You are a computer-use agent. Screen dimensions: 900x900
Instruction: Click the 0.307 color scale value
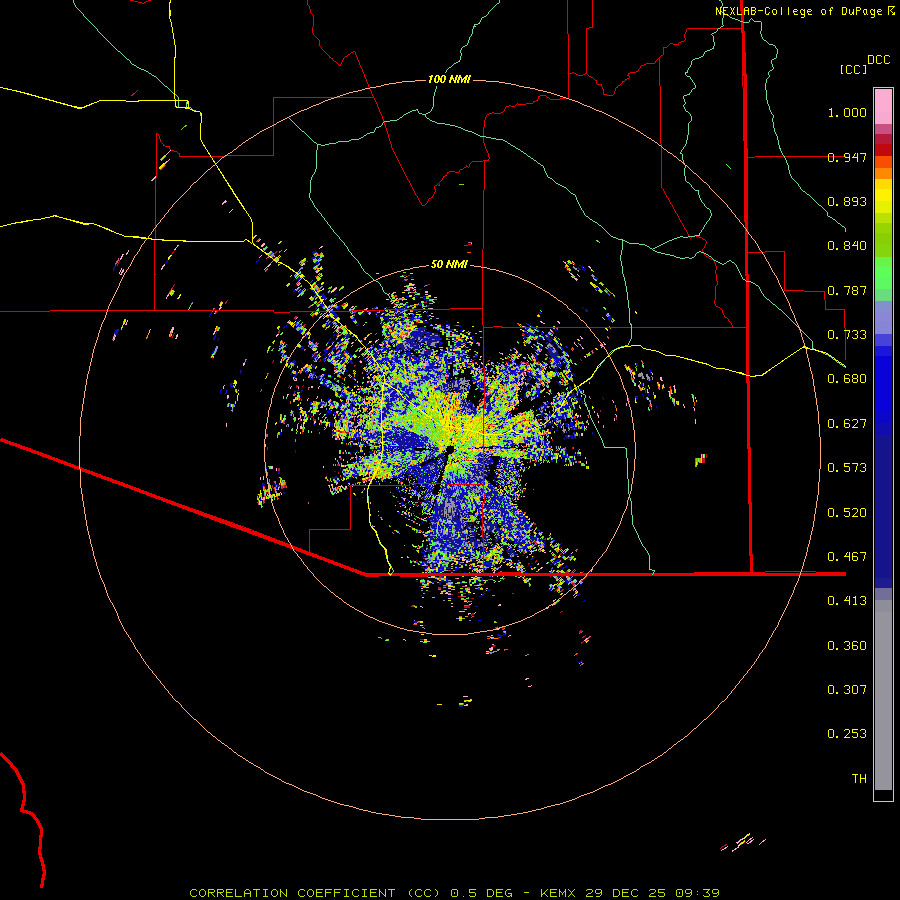pyautogui.click(x=847, y=690)
